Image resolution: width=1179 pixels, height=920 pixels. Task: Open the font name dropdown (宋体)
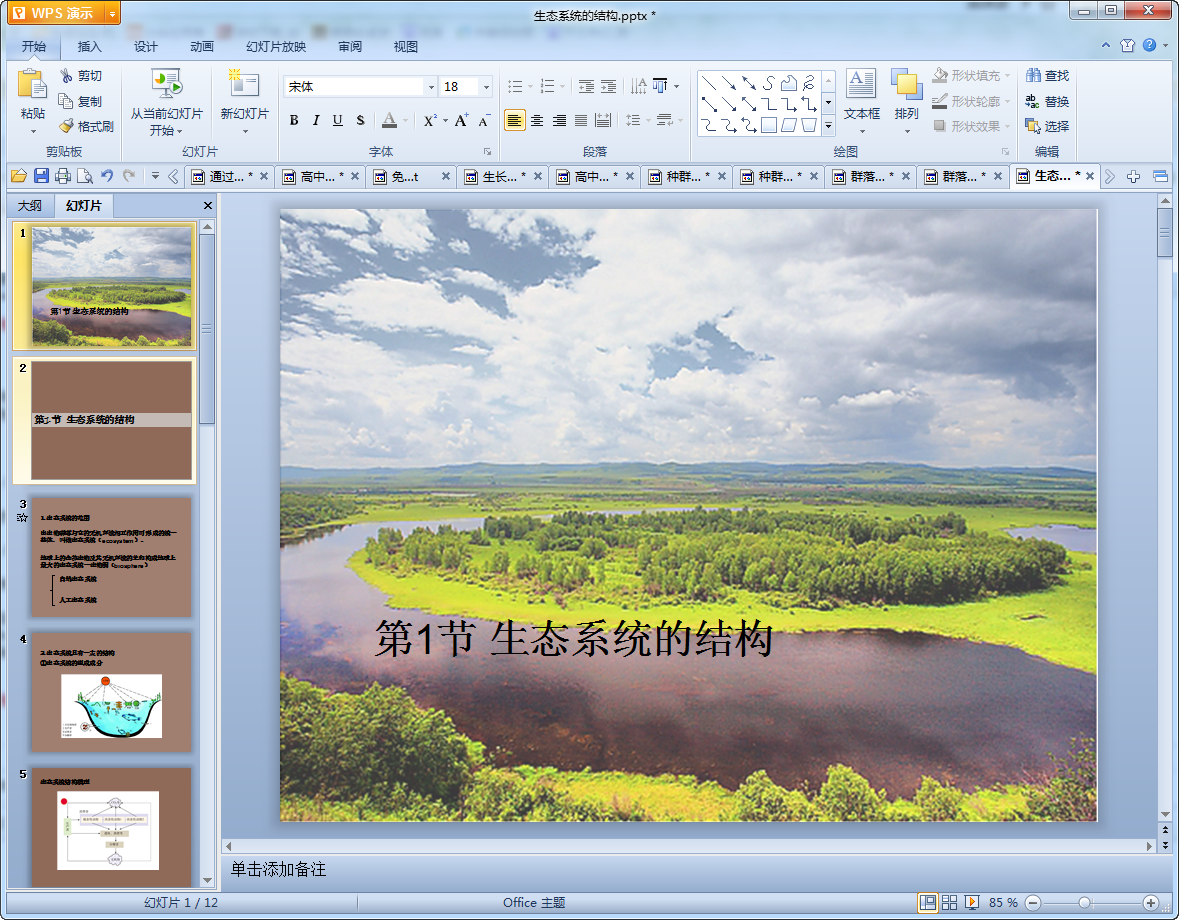[x=431, y=87]
